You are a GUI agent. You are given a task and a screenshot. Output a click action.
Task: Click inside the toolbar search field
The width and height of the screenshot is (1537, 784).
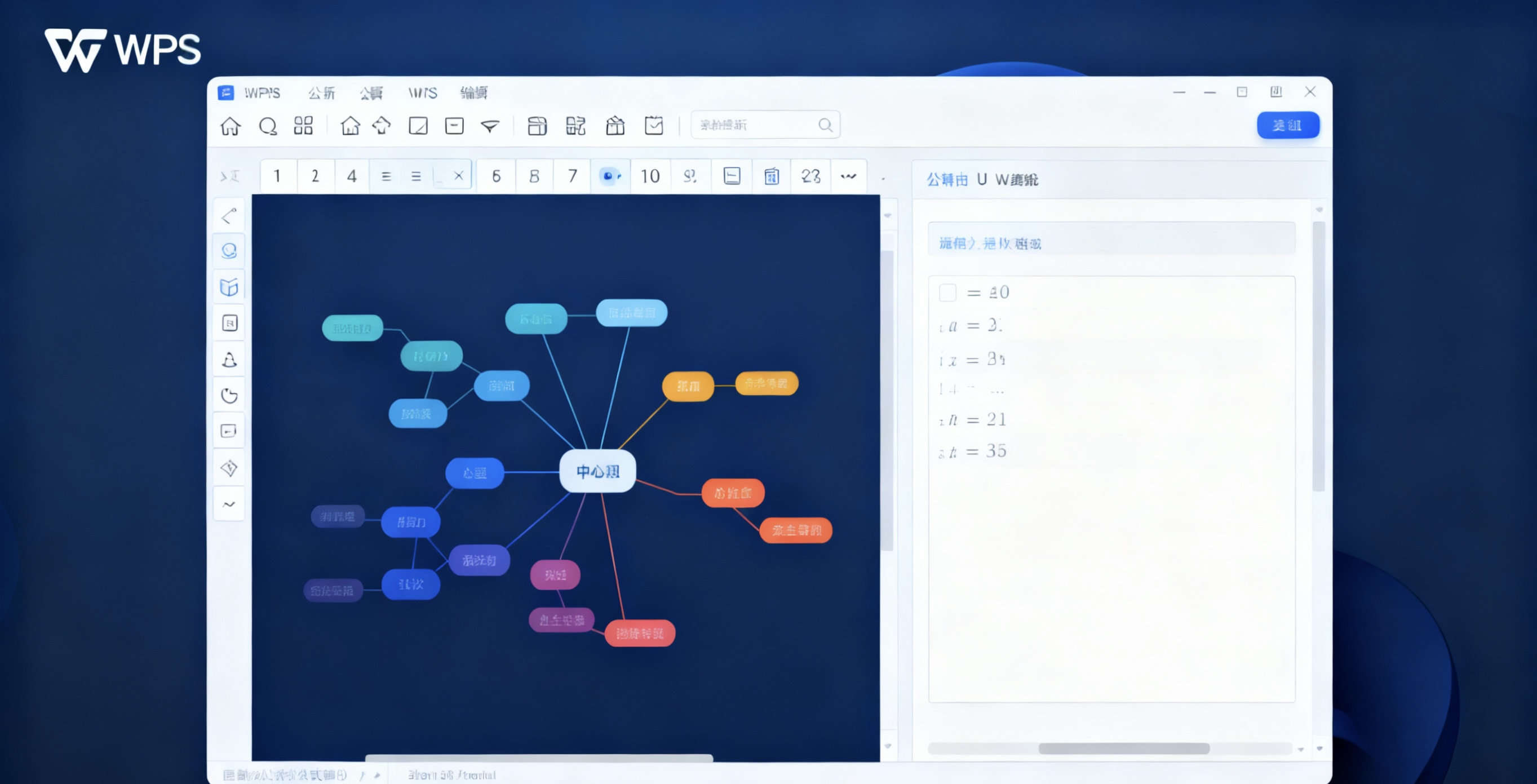click(758, 125)
